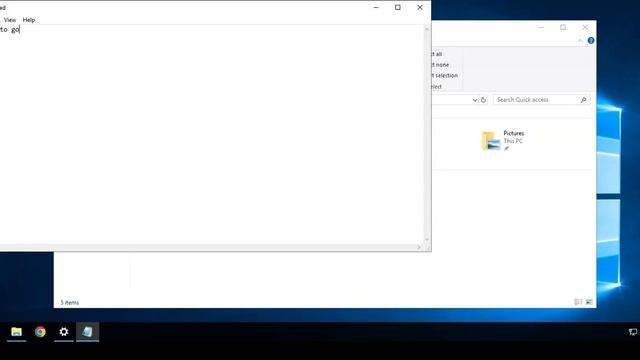This screenshot has width=640, height=360.
Task: Switch Explorer to details view icon
Action: (578, 302)
